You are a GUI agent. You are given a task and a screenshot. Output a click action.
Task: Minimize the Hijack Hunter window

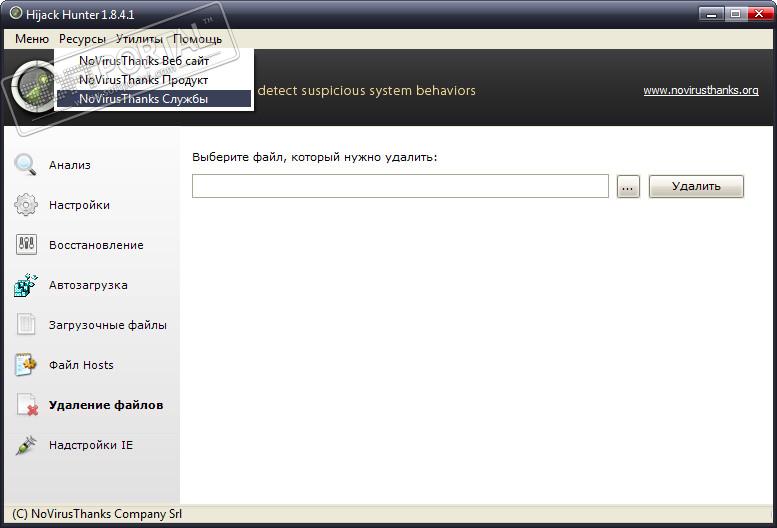(712, 14)
